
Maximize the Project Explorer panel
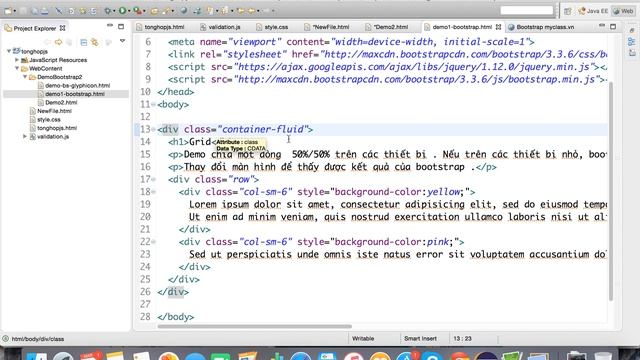click(x=121, y=27)
